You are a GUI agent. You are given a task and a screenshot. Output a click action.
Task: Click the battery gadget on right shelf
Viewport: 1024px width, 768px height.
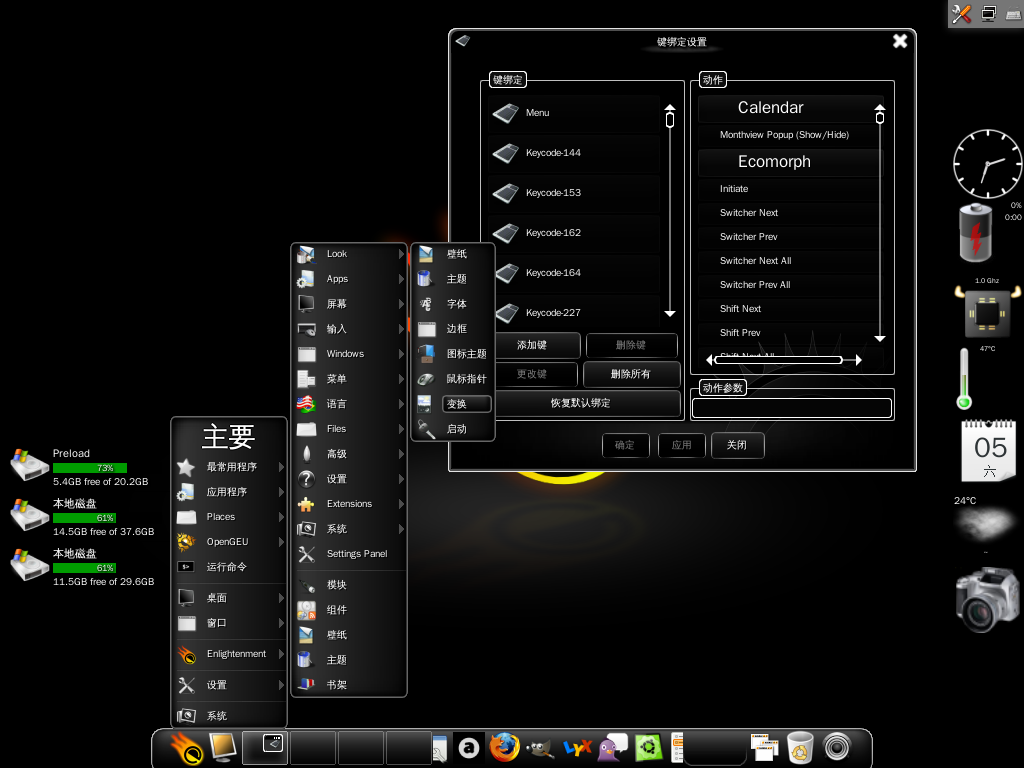pos(975,232)
